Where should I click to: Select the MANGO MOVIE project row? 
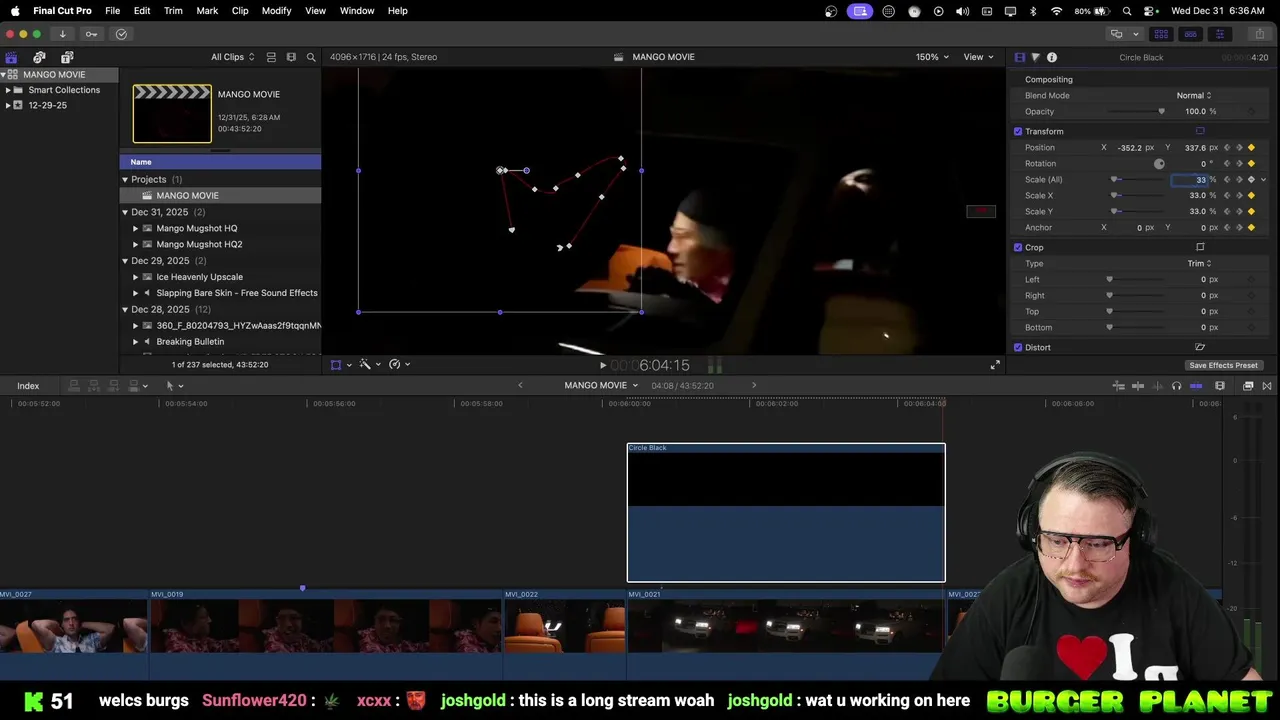[220, 195]
